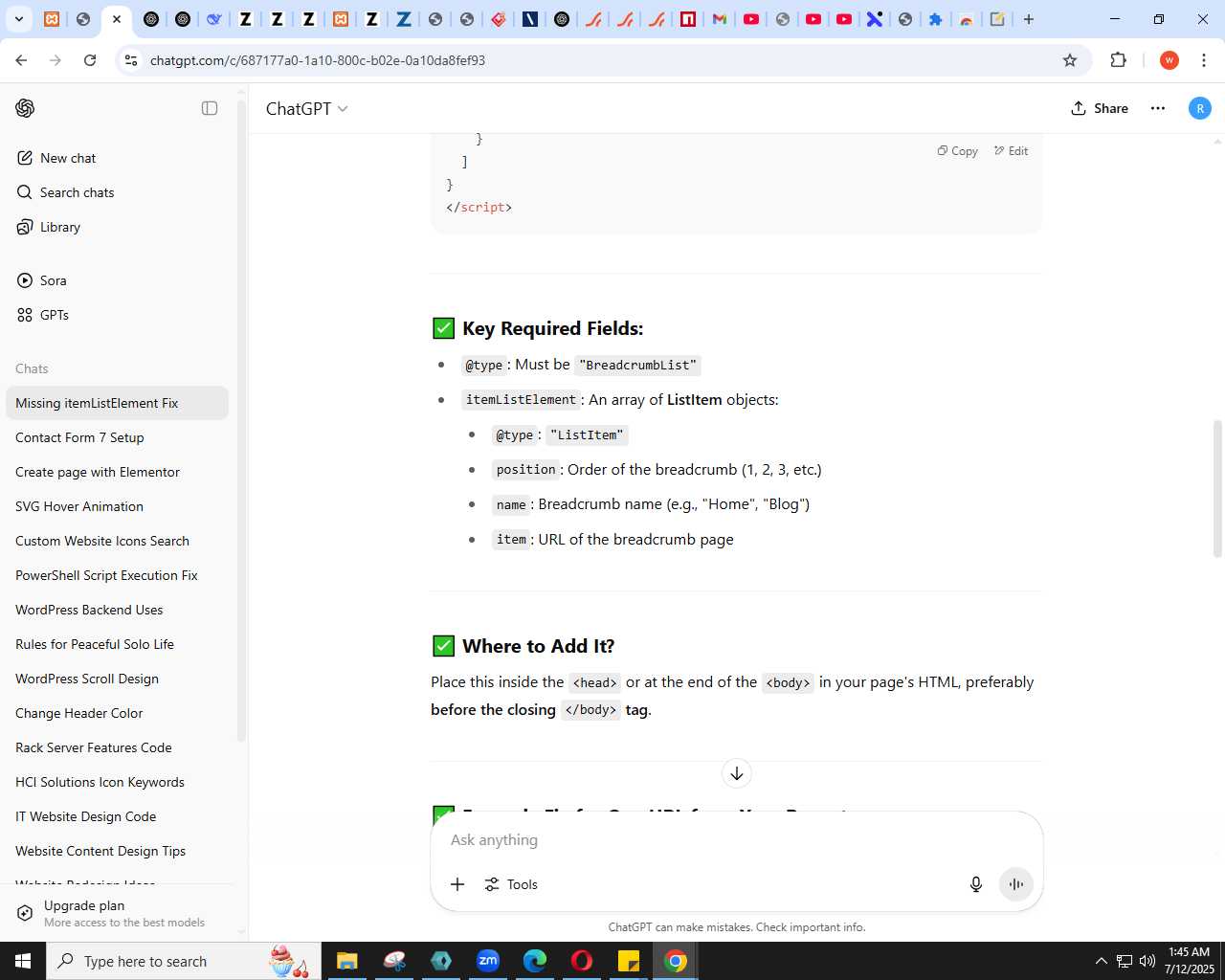The height and width of the screenshot is (980, 1225).
Task: Open the "Website Content Design Tips" chat
Action: (x=117, y=851)
